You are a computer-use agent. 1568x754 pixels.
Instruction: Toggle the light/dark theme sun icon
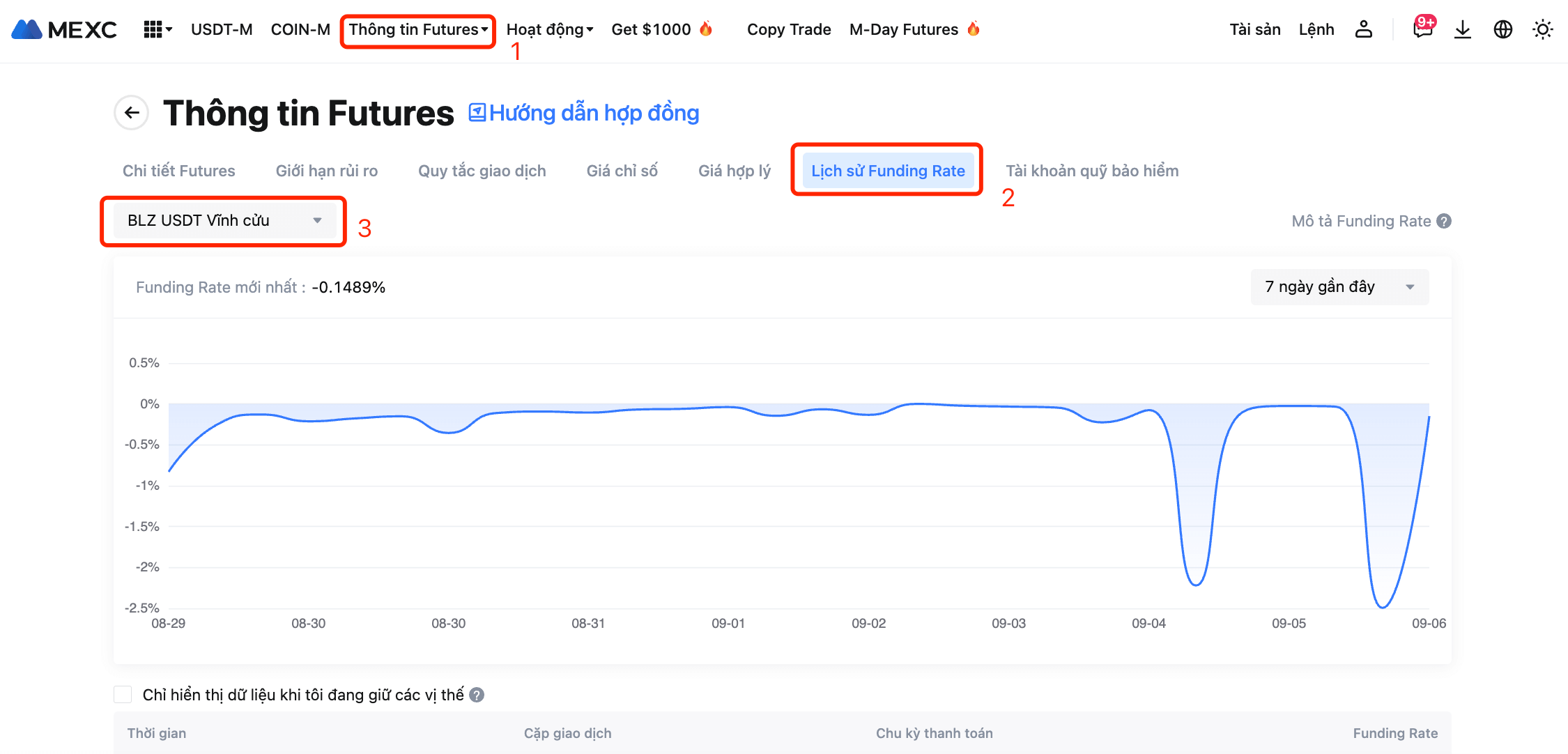(x=1542, y=29)
